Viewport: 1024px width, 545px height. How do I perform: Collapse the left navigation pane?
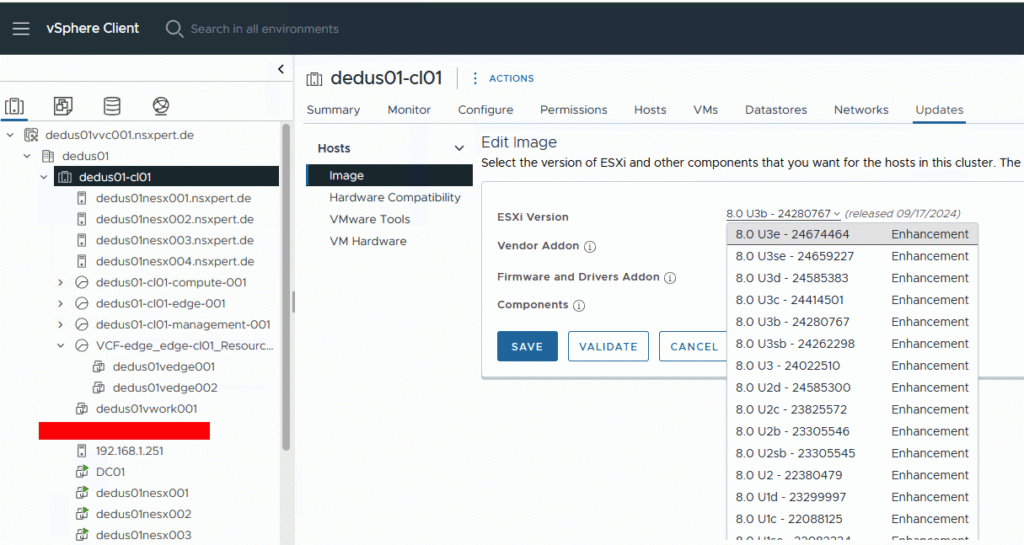coord(281,68)
